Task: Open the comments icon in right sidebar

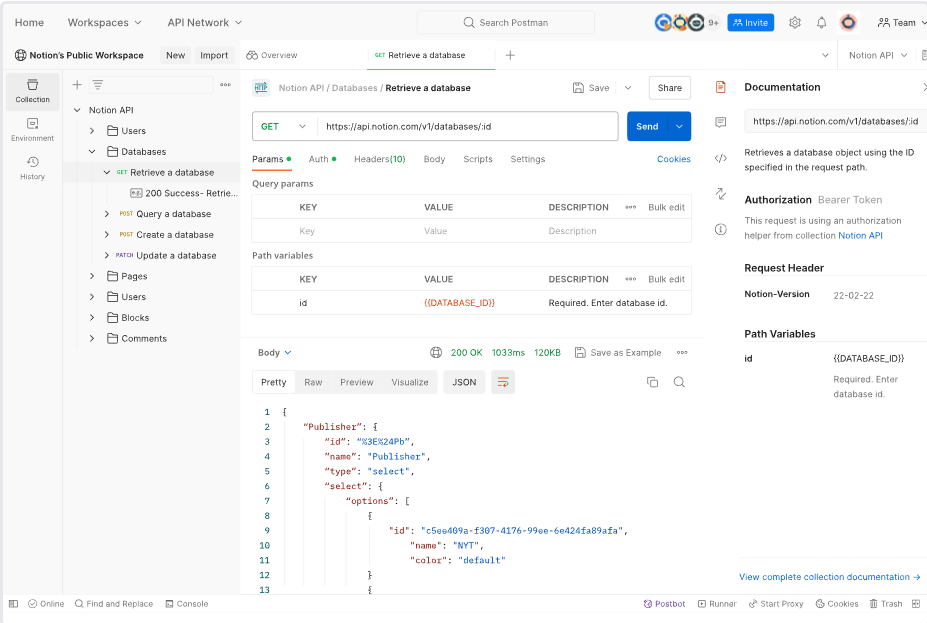Action: pyautogui.click(x=720, y=122)
